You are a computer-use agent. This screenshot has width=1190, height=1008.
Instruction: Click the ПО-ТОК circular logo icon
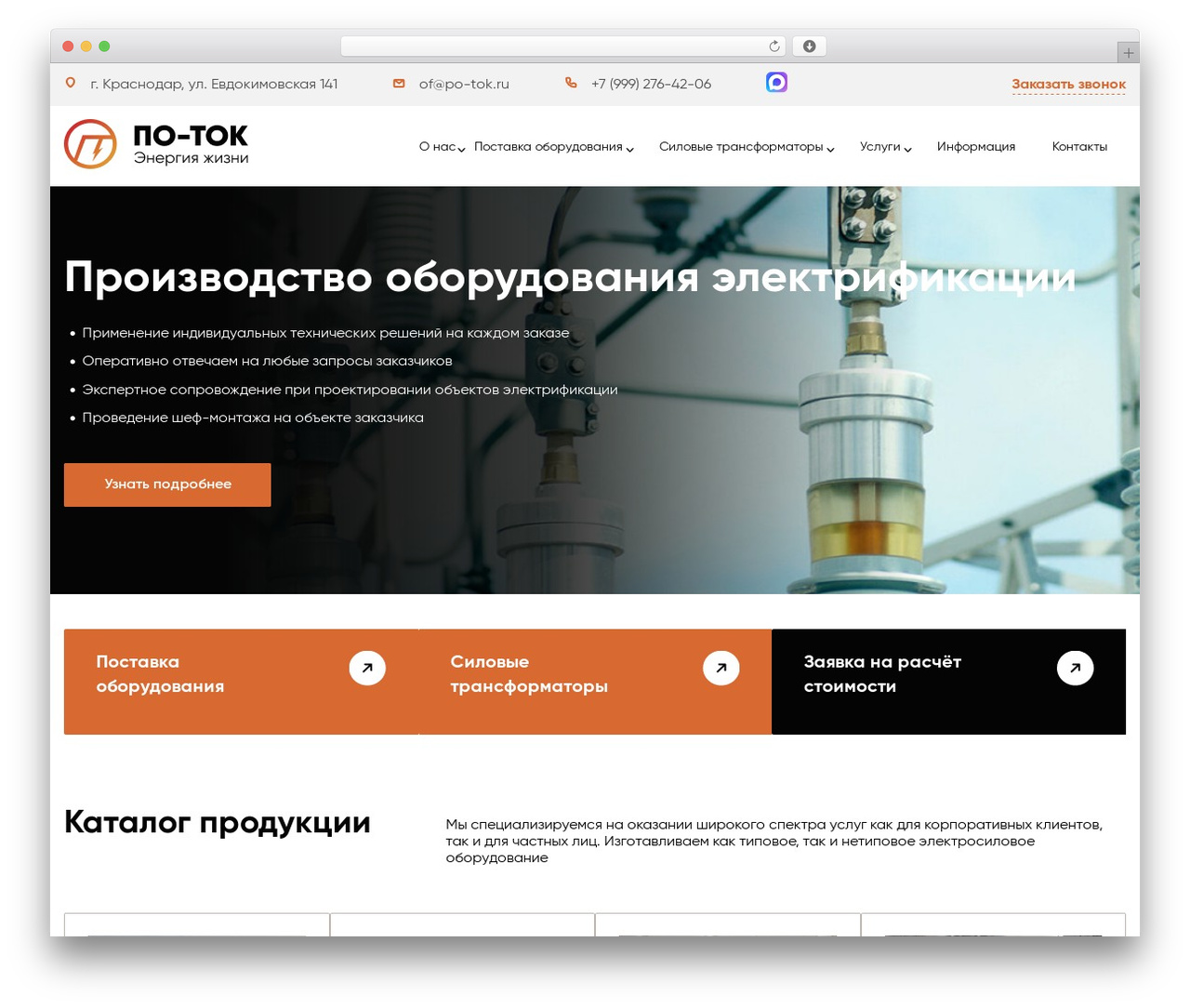click(90, 144)
